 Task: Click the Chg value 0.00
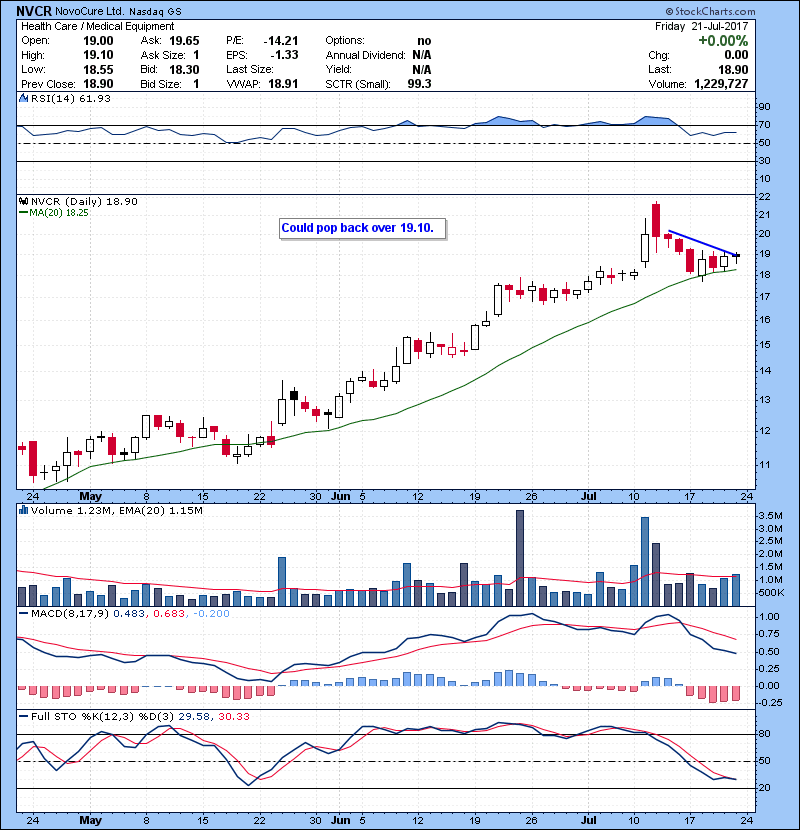(x=736, y=55)
